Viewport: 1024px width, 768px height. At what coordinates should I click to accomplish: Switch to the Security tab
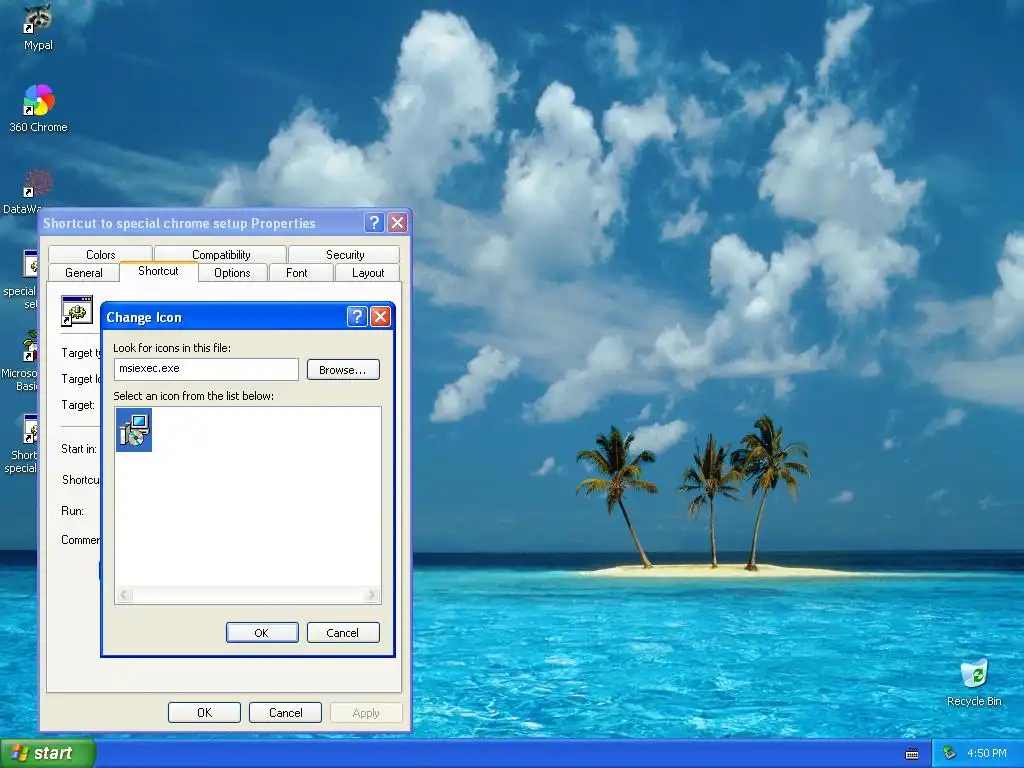[x=345, y=254]
